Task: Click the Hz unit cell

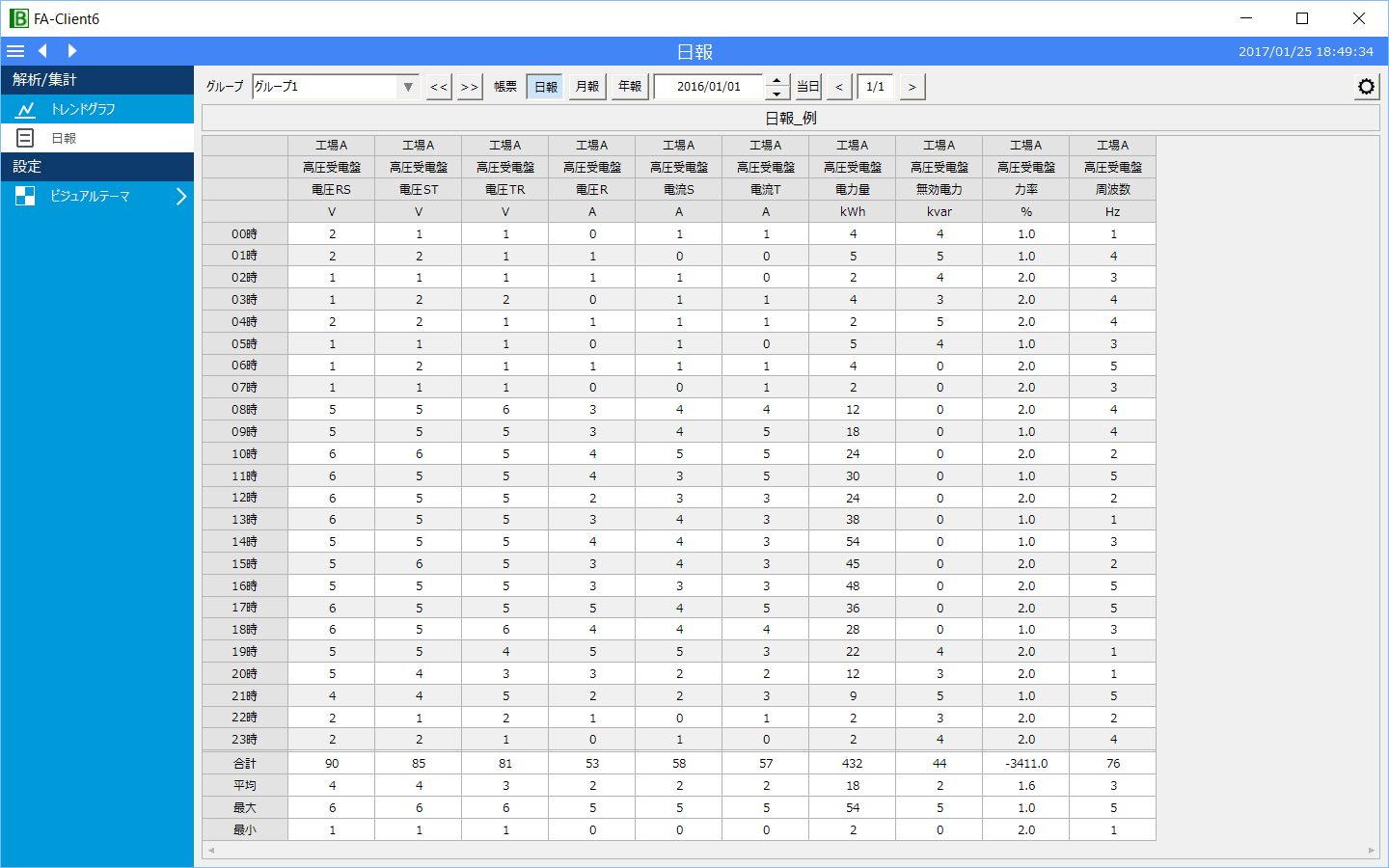Action: pyautogui.click(x=1113, y=212)
